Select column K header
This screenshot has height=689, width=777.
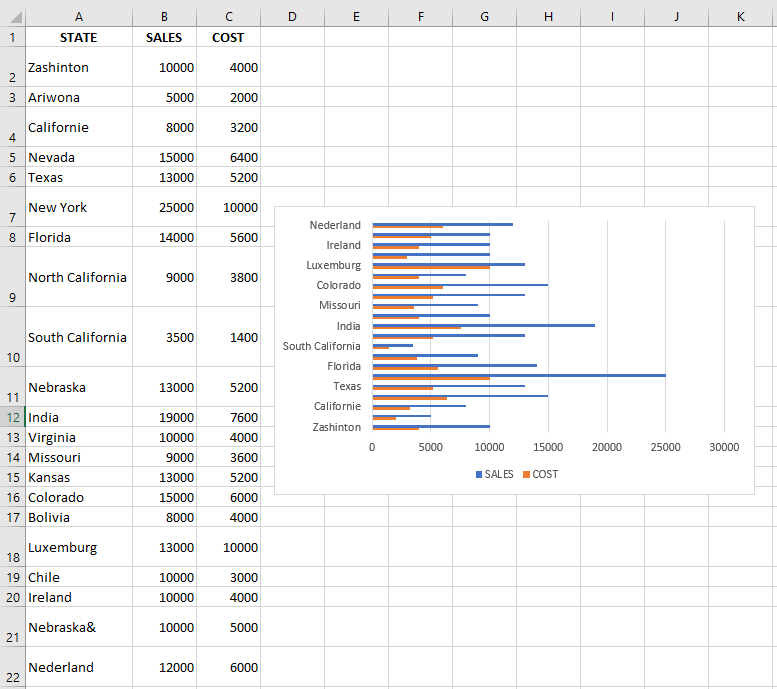coord(740,17)
